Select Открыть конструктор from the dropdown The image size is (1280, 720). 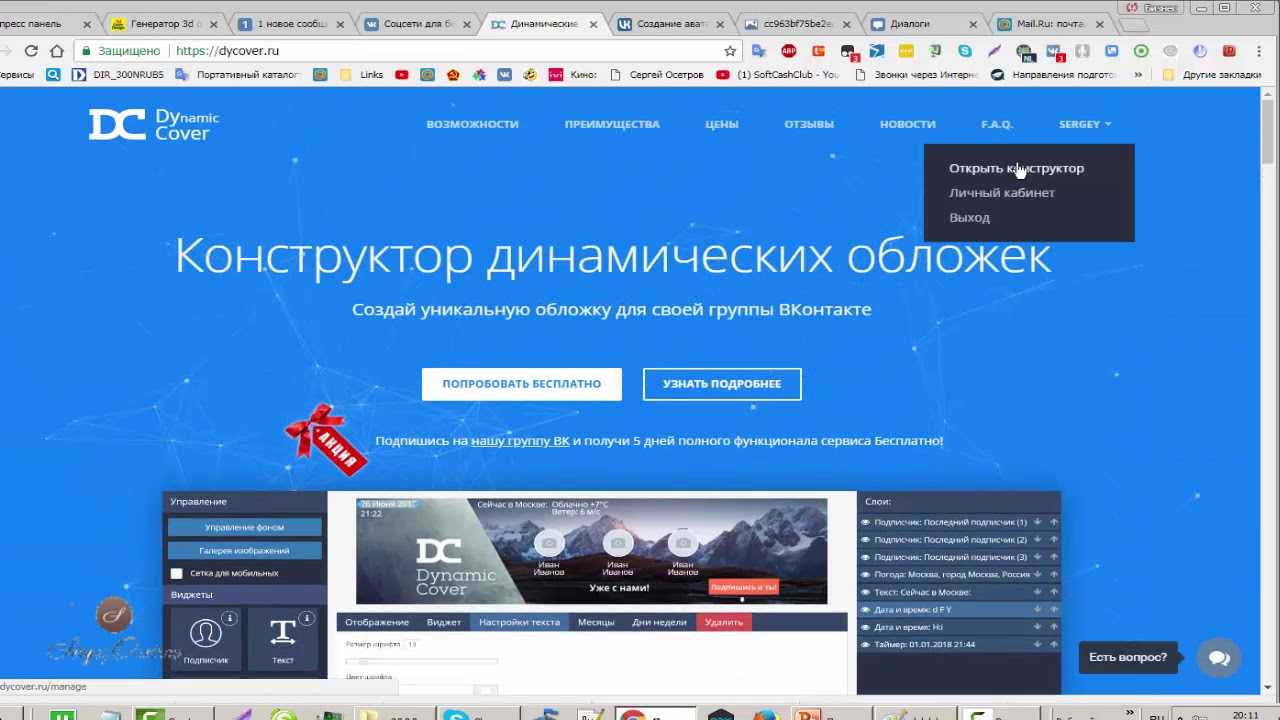click(x=1016, y=168)
